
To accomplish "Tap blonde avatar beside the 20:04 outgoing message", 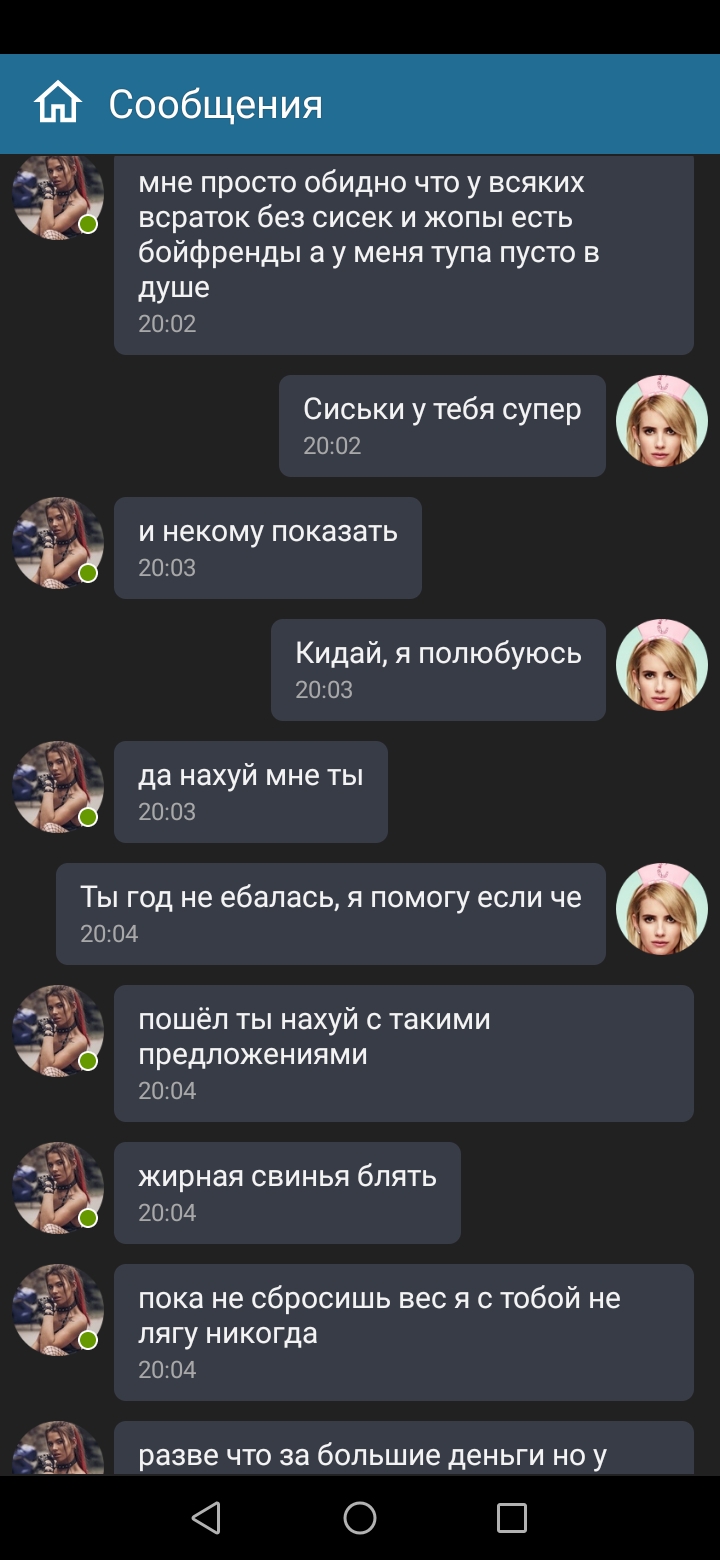I will [x=662, y=909].
